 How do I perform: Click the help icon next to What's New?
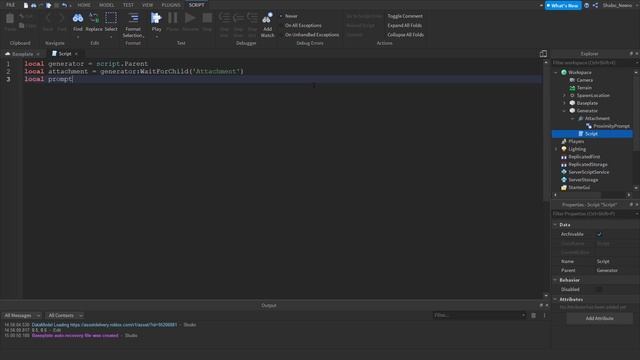tap(587, 5)
